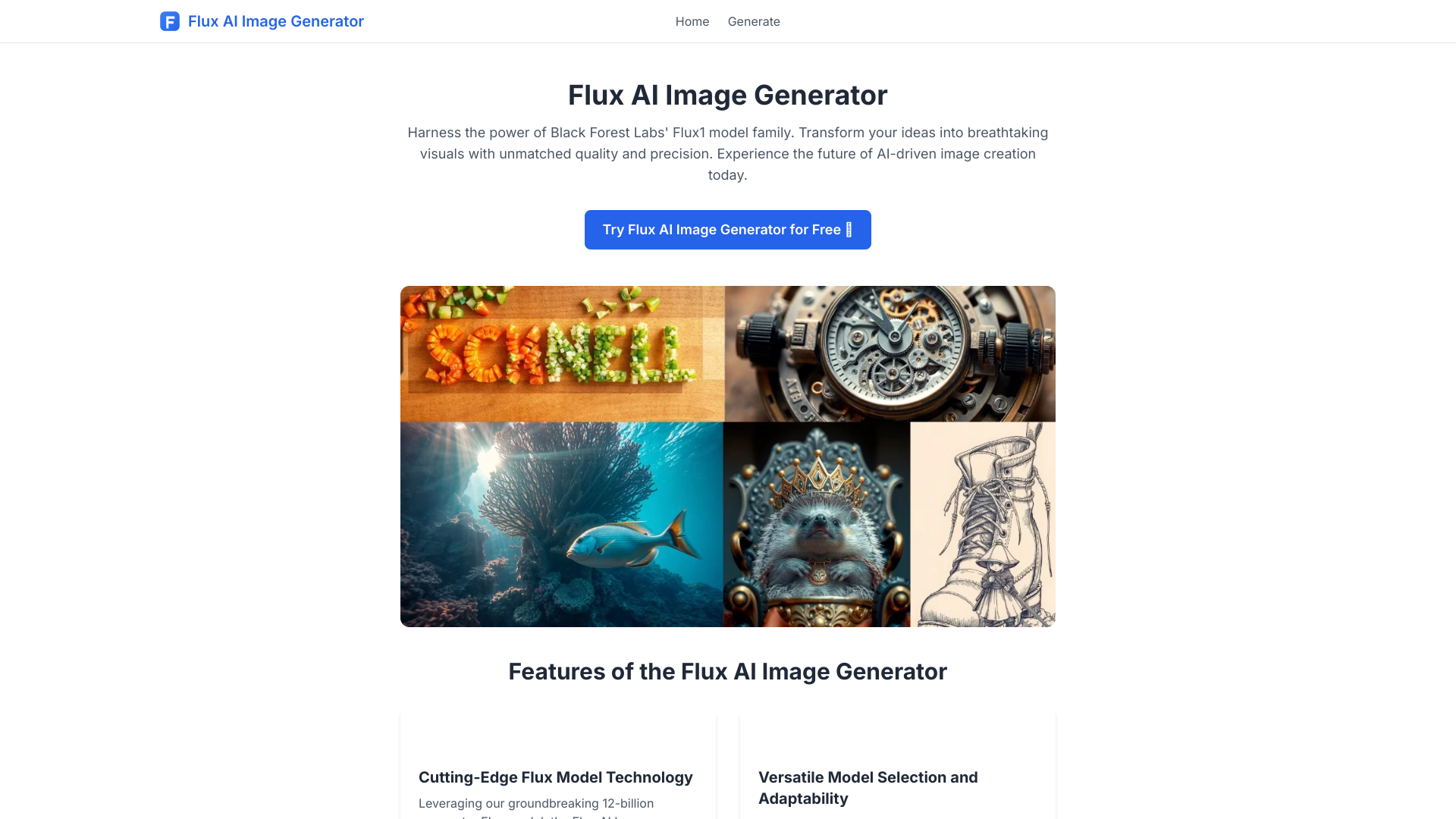This screenshot has width=1456, height=819.
Task: Click the pencil sketch boot thumbnail
Action: click(x=981, y=524)
